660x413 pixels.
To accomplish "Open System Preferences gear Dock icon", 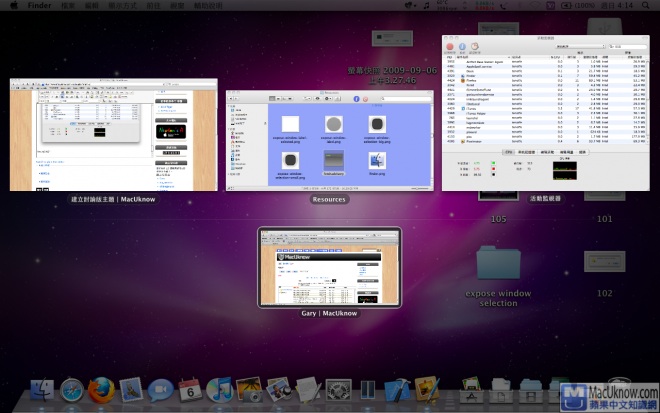I will pyautogui.click(x=338, y=392).
